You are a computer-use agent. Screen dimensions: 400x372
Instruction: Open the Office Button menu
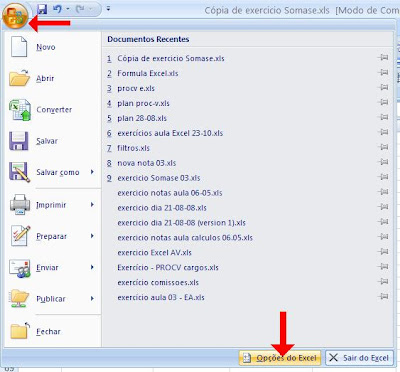15,16
